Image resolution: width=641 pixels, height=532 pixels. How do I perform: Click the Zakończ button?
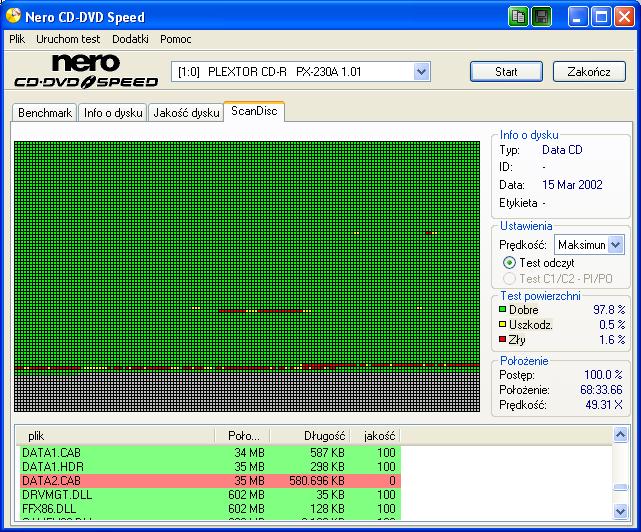tap(589, 72)
